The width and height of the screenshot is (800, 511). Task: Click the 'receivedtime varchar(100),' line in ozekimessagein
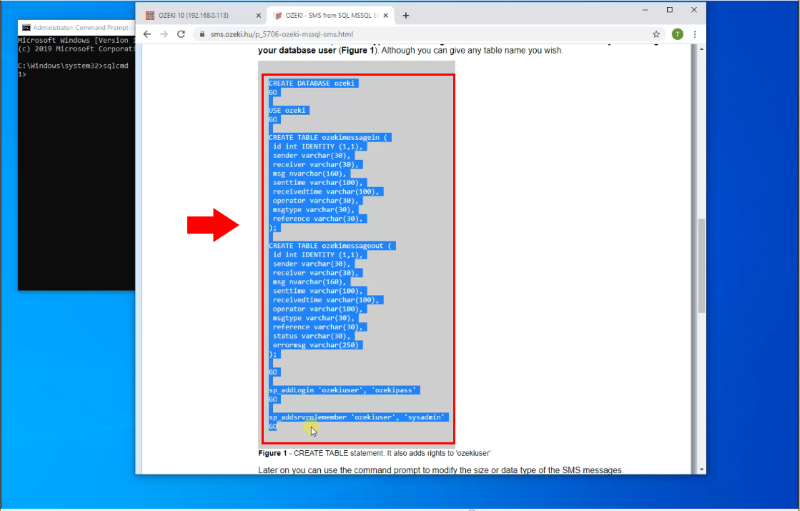326,191
